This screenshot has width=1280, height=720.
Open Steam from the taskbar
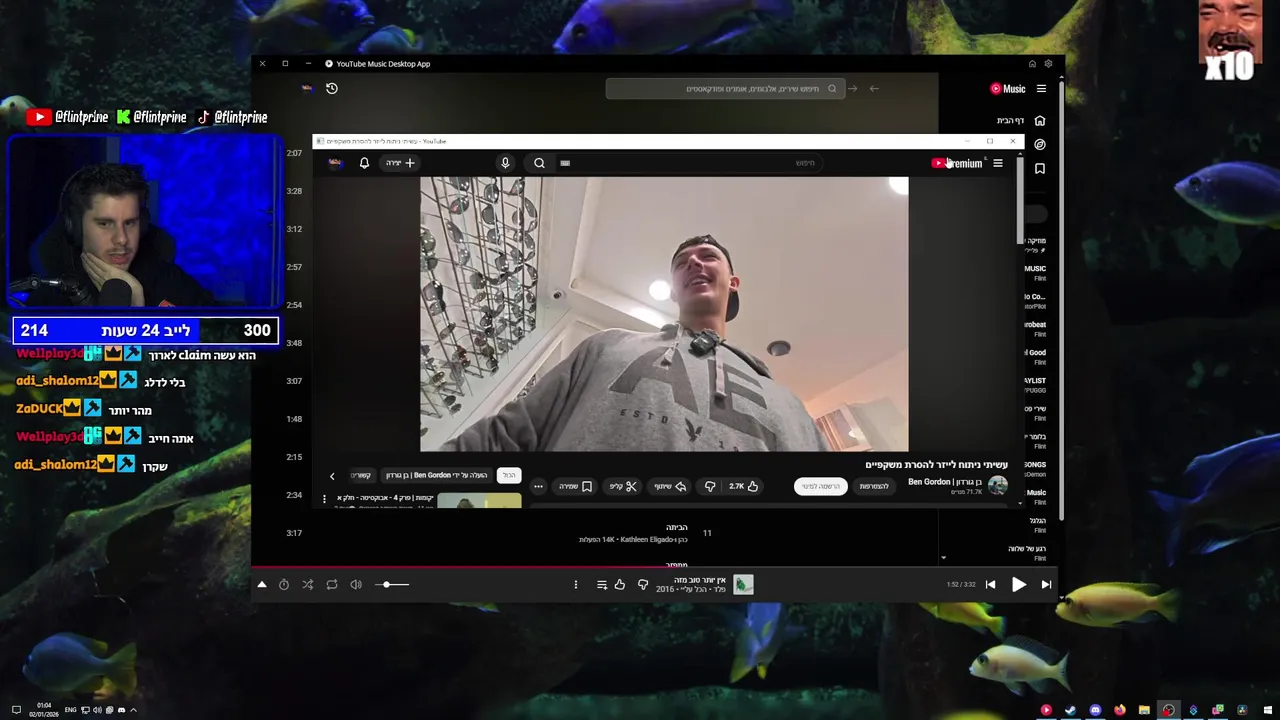(1070, 710)
